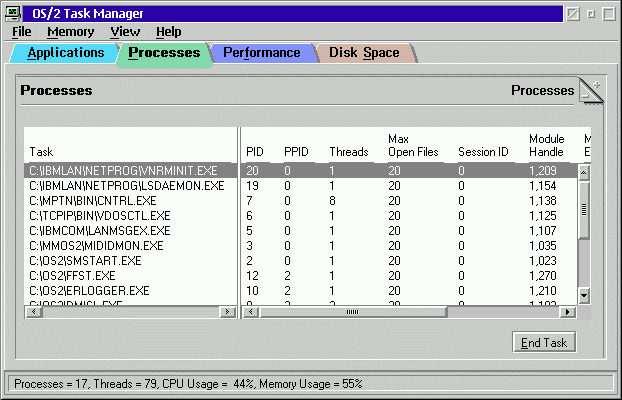The height and width of the screenshot is (400, 622).
Task: Click the task list left scroll arrow
Action: coord(30,312)
